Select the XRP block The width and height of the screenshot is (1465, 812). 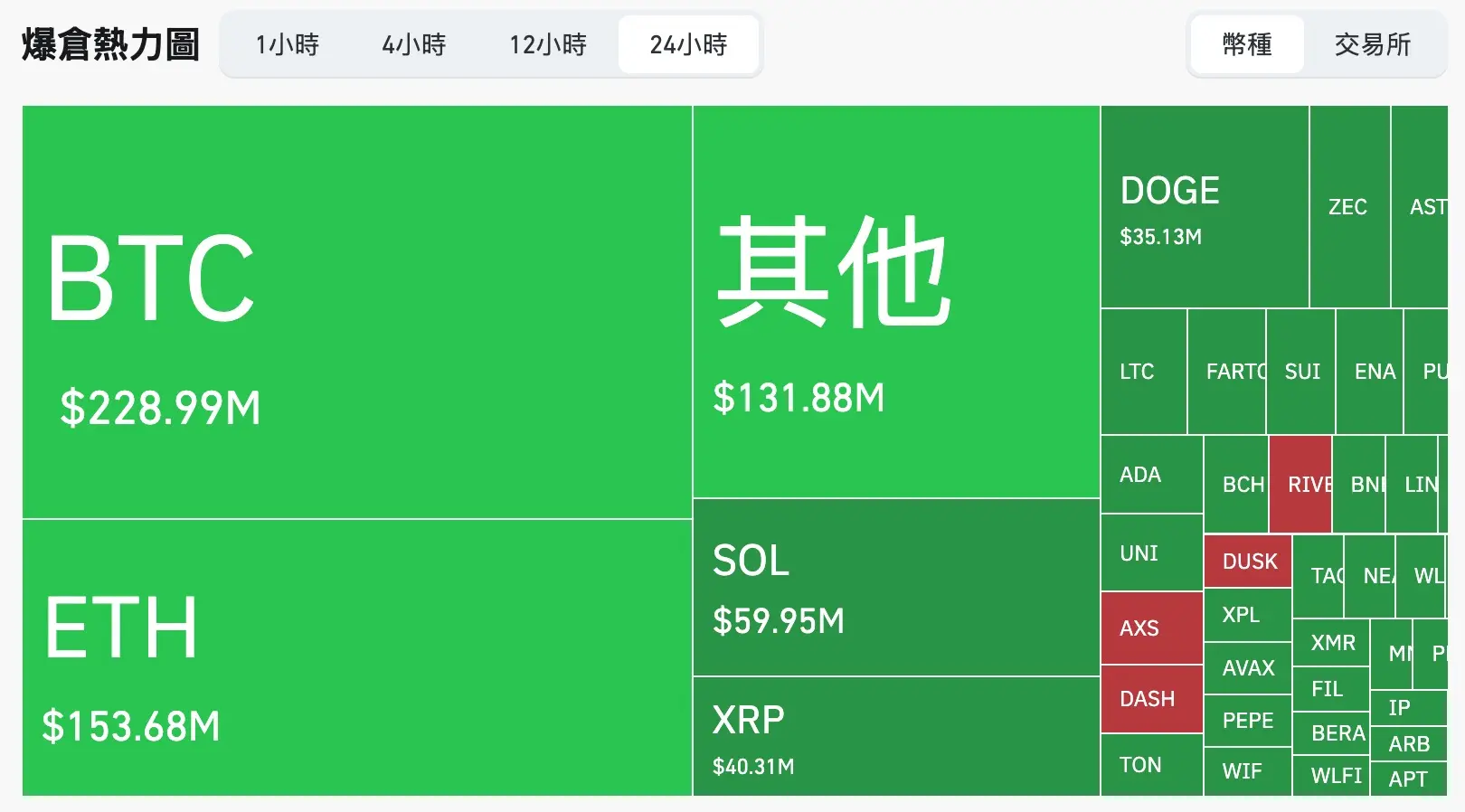pyautogui.click(x=895, y=737)
